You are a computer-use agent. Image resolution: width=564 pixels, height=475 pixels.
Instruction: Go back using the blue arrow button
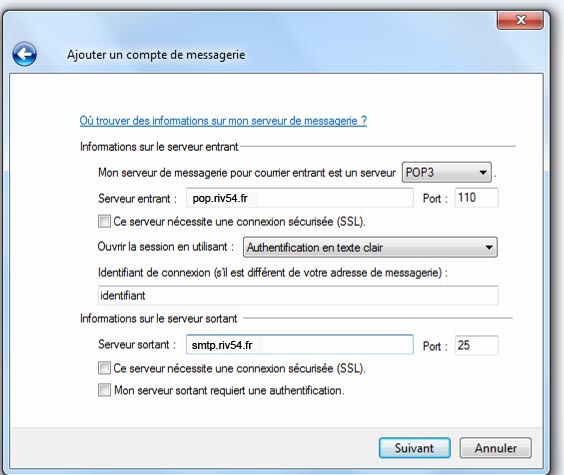tap(24, 55)
